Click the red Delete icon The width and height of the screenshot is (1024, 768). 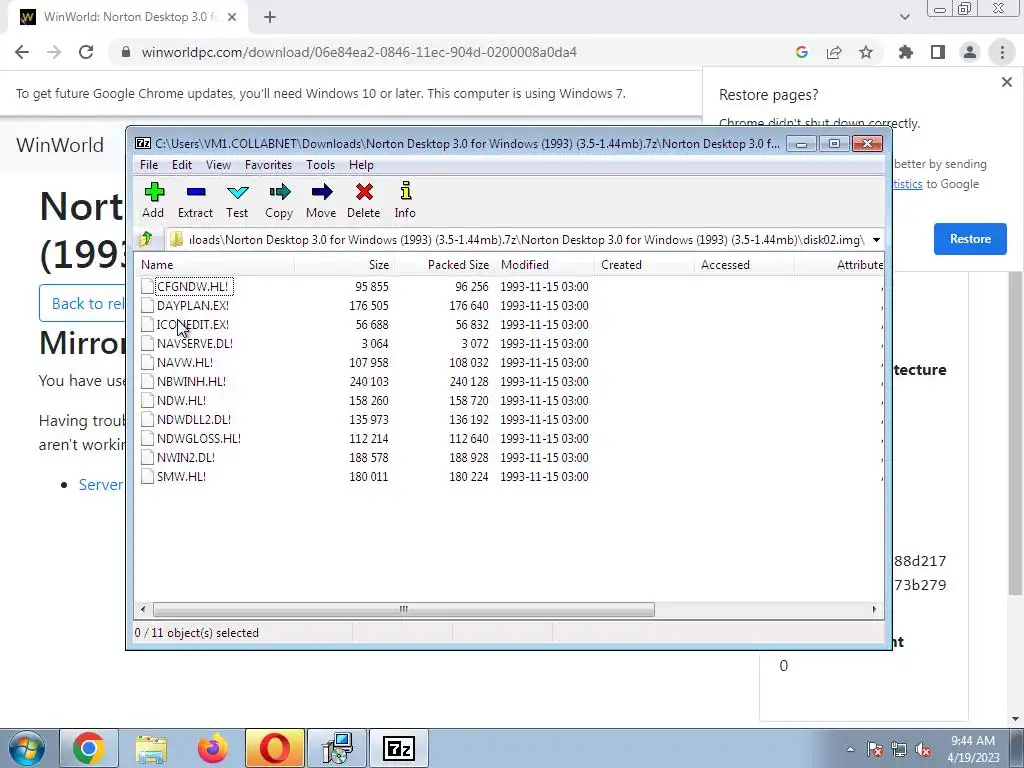point(364,200)
